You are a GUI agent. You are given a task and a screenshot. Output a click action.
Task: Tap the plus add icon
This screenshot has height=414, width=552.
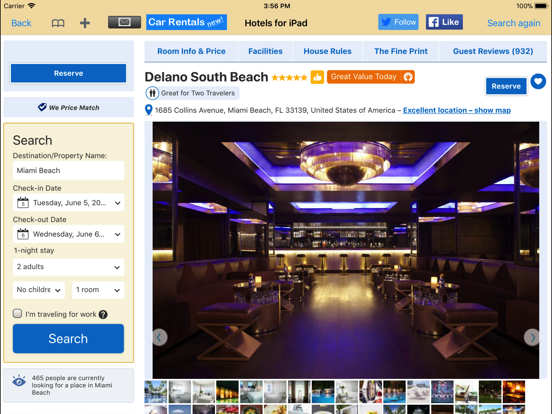(85, 23)
